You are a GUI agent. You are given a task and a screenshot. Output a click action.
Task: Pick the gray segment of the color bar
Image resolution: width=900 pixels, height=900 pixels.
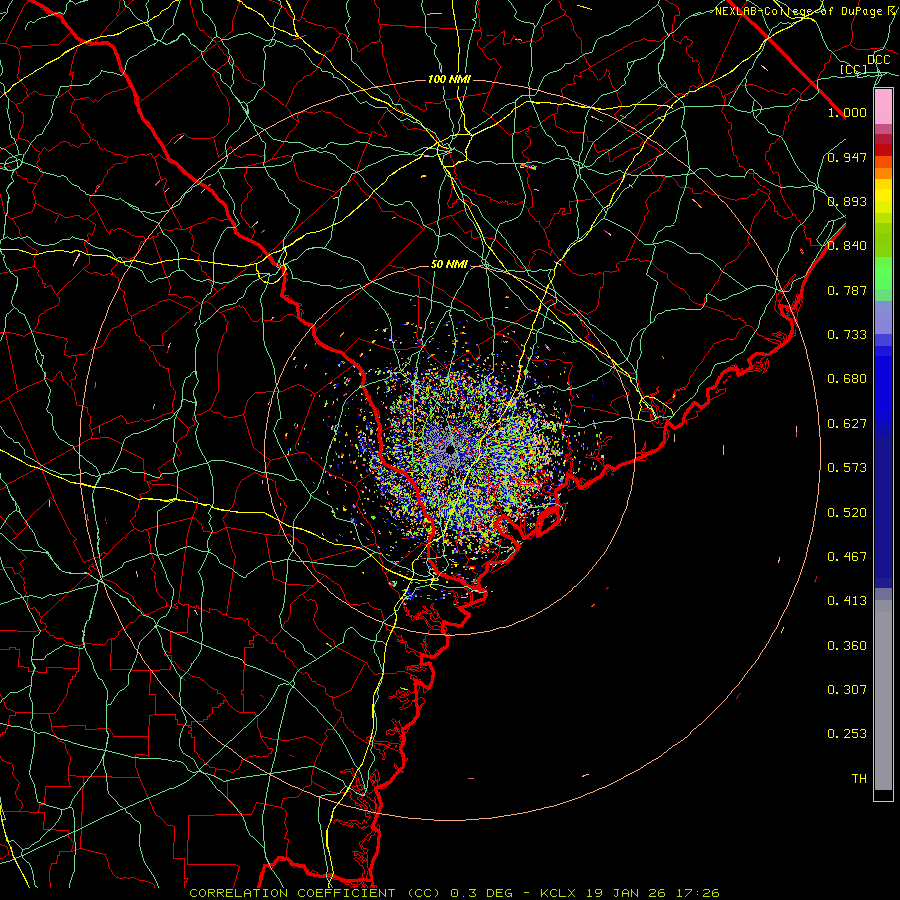883,695
